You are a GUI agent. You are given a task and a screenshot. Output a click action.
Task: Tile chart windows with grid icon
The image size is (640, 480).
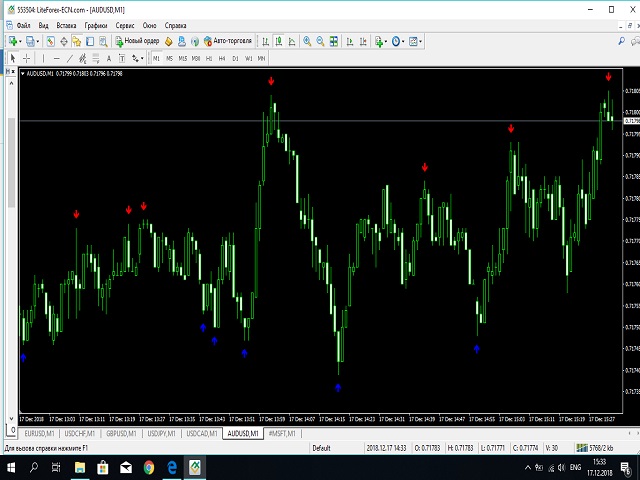[334, 41]
